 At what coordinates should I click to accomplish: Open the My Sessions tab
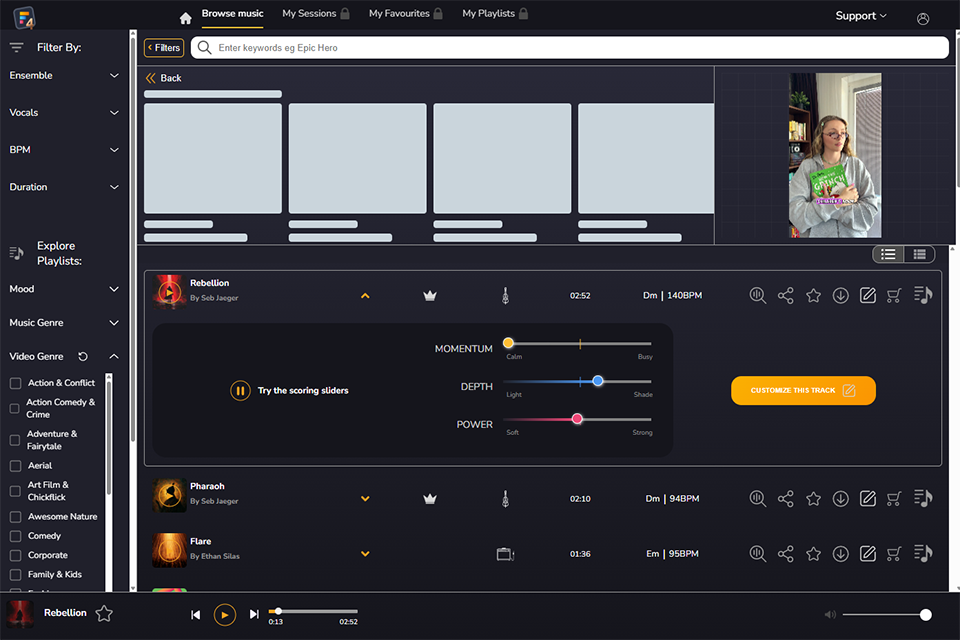[315, 13]
